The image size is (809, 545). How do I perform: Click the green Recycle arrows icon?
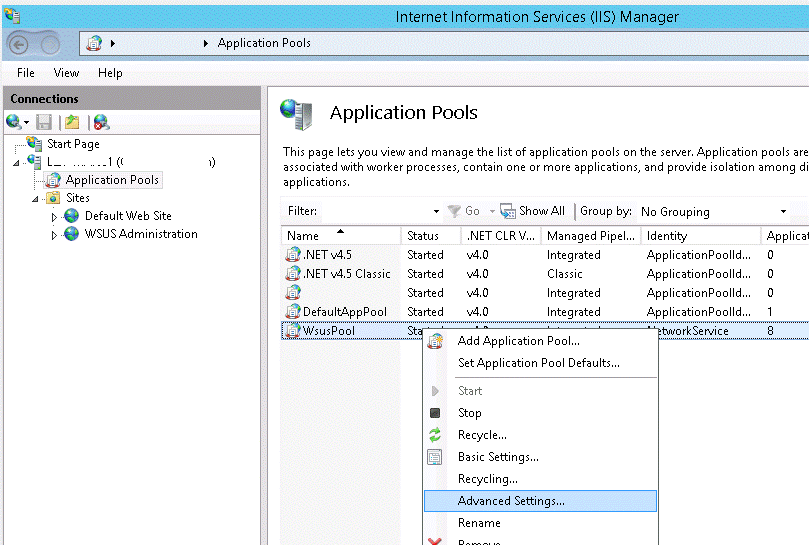[435, 435]
